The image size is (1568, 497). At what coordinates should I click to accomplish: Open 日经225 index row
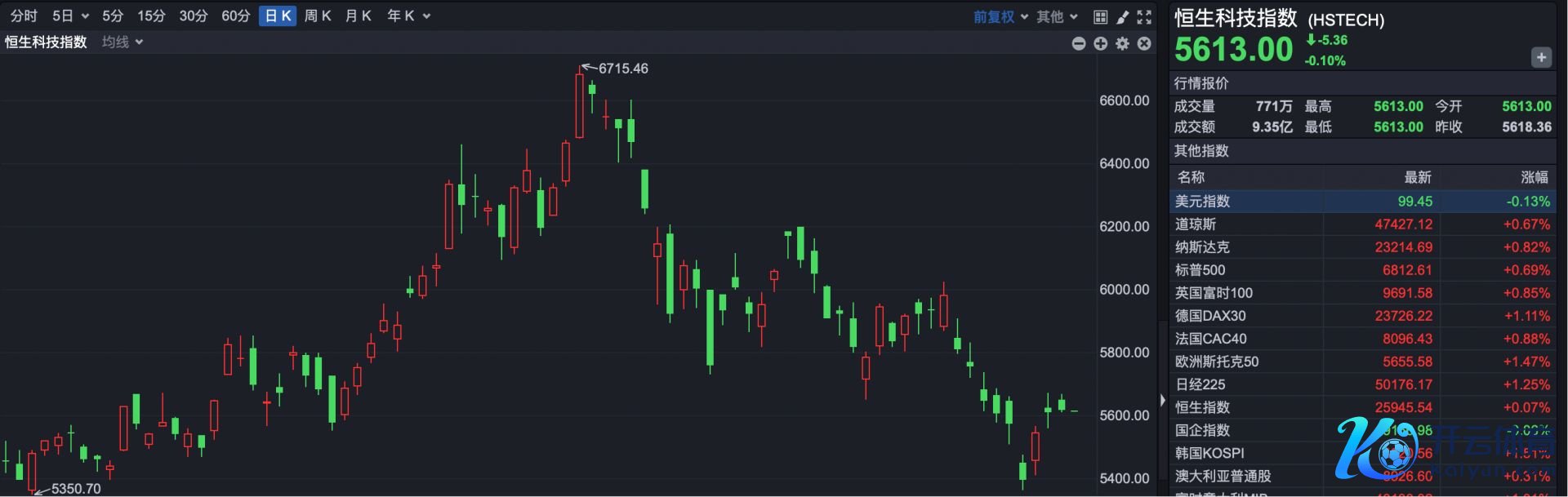[x=1200, y=384]
